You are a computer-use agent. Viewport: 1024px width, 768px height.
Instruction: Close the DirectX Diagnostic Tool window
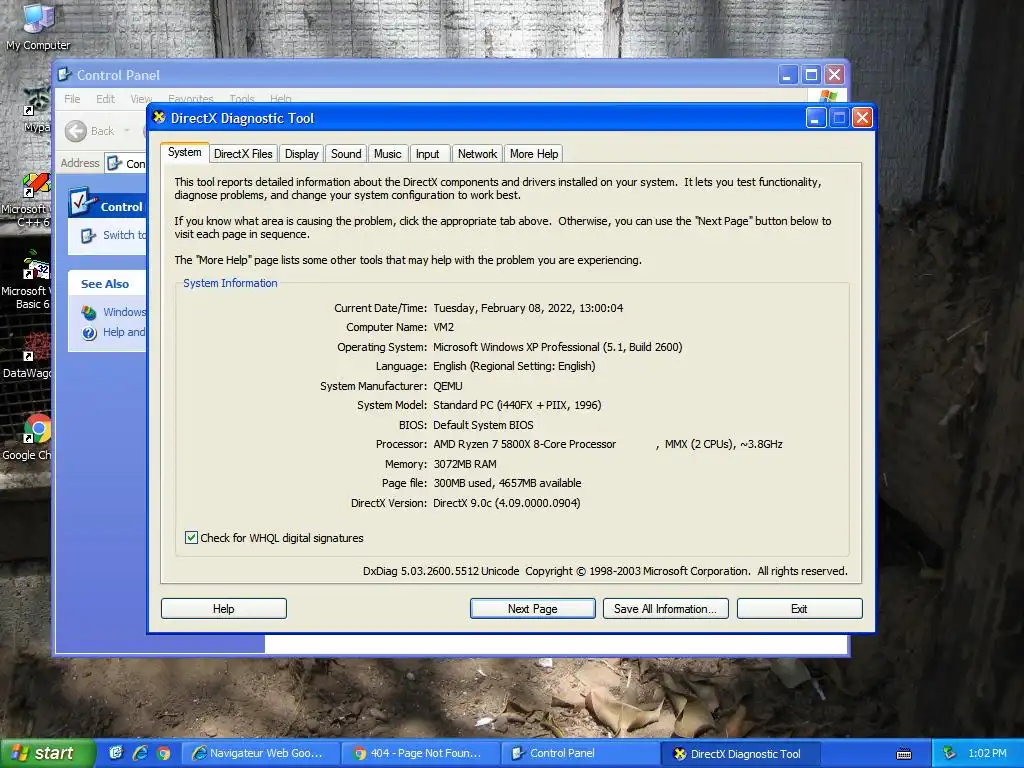[x=862, y=118]
